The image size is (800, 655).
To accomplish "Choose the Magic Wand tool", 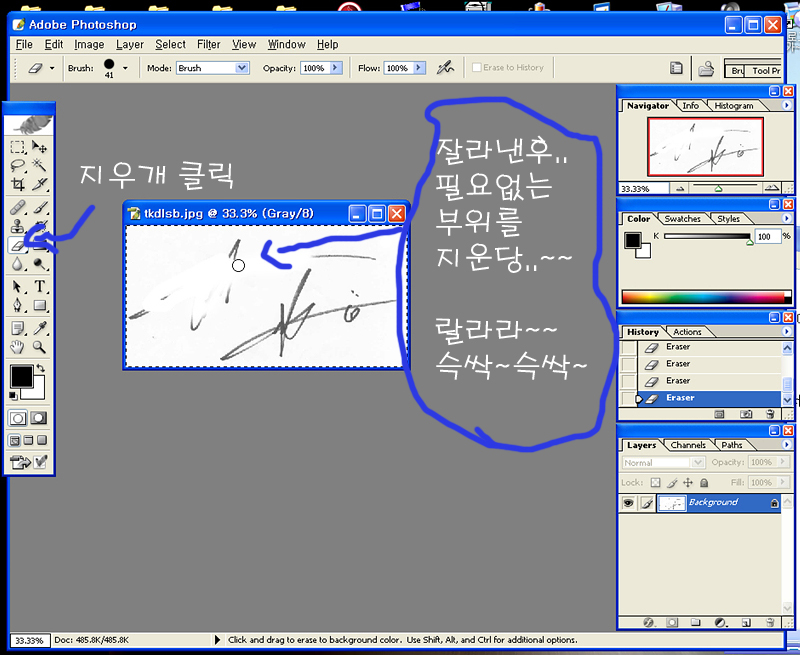I will point(41,166).
